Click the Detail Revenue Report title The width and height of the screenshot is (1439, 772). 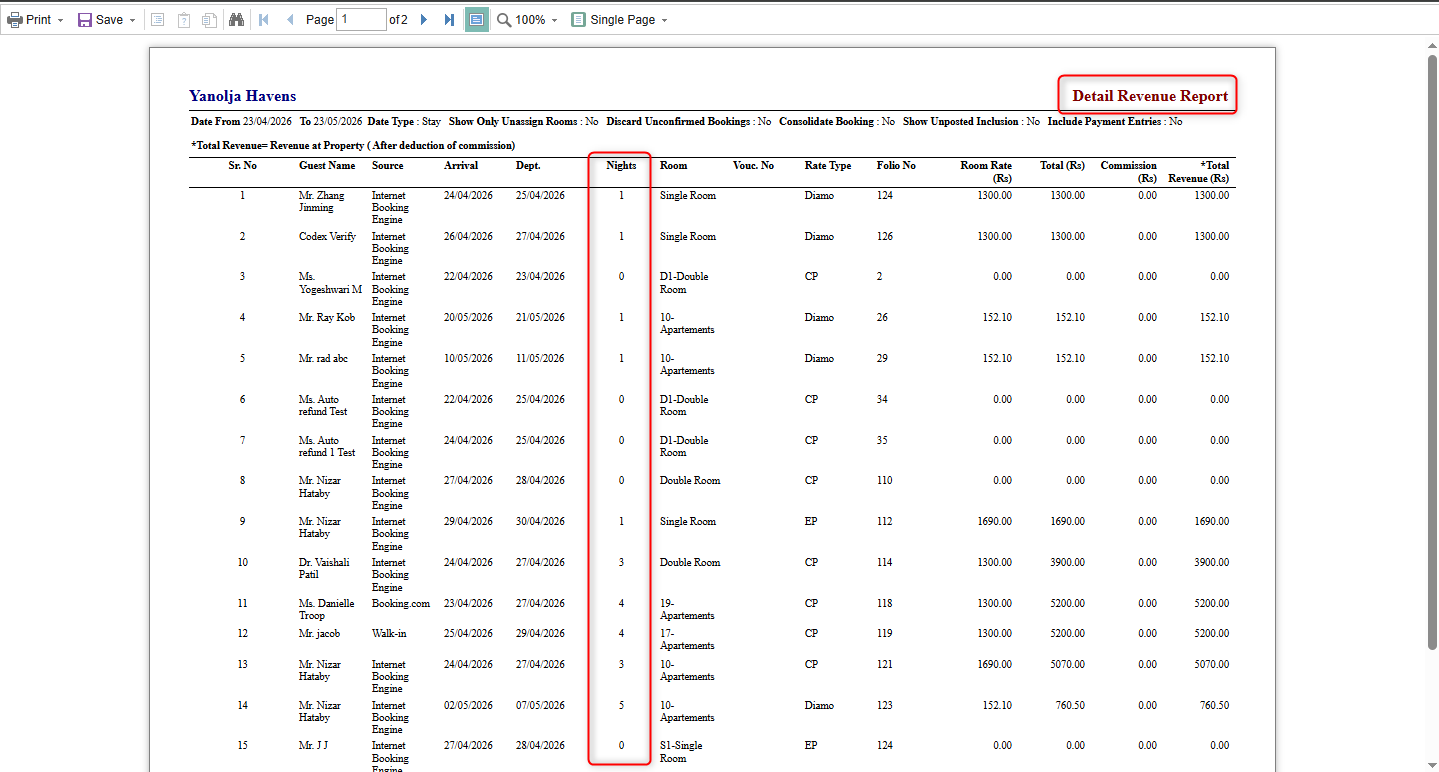click(1150, 96)
